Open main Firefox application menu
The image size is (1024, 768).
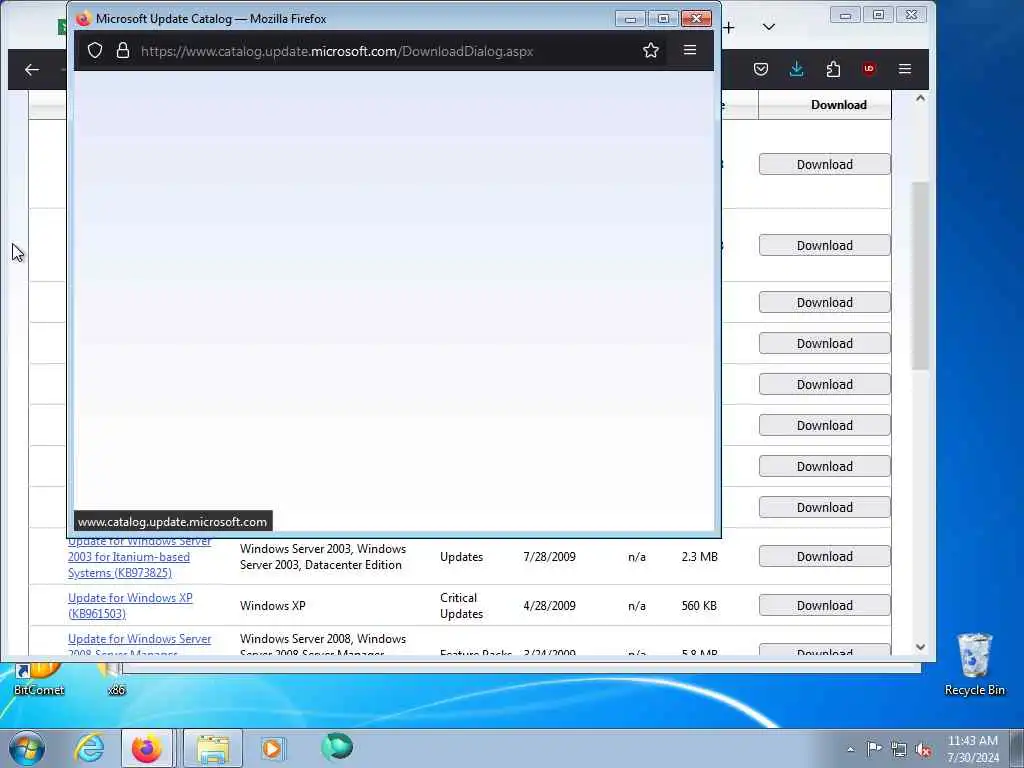coord(904,69)
